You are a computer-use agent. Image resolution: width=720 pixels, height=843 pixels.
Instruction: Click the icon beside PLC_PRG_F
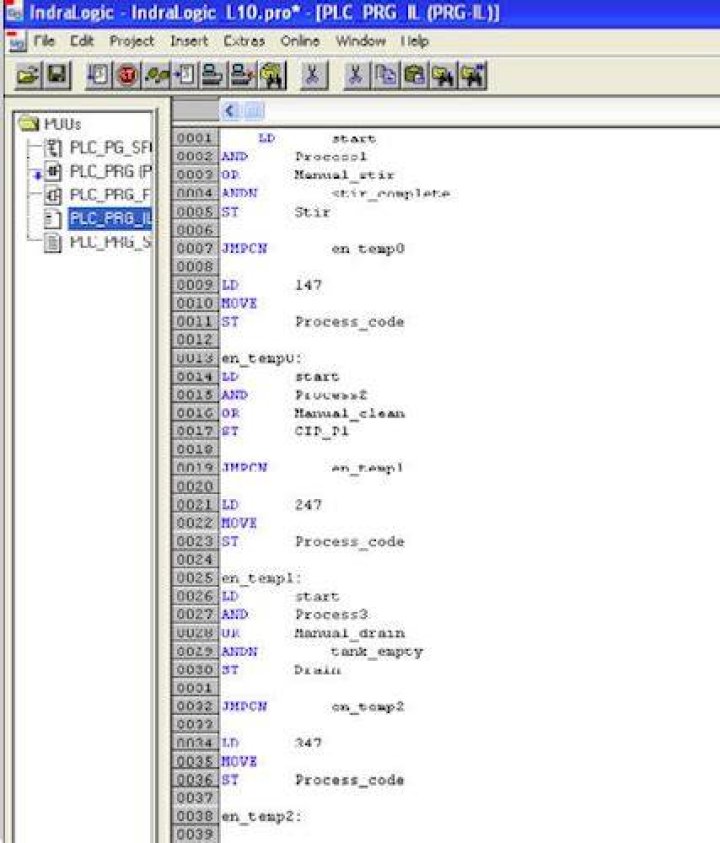click(53, 195)
